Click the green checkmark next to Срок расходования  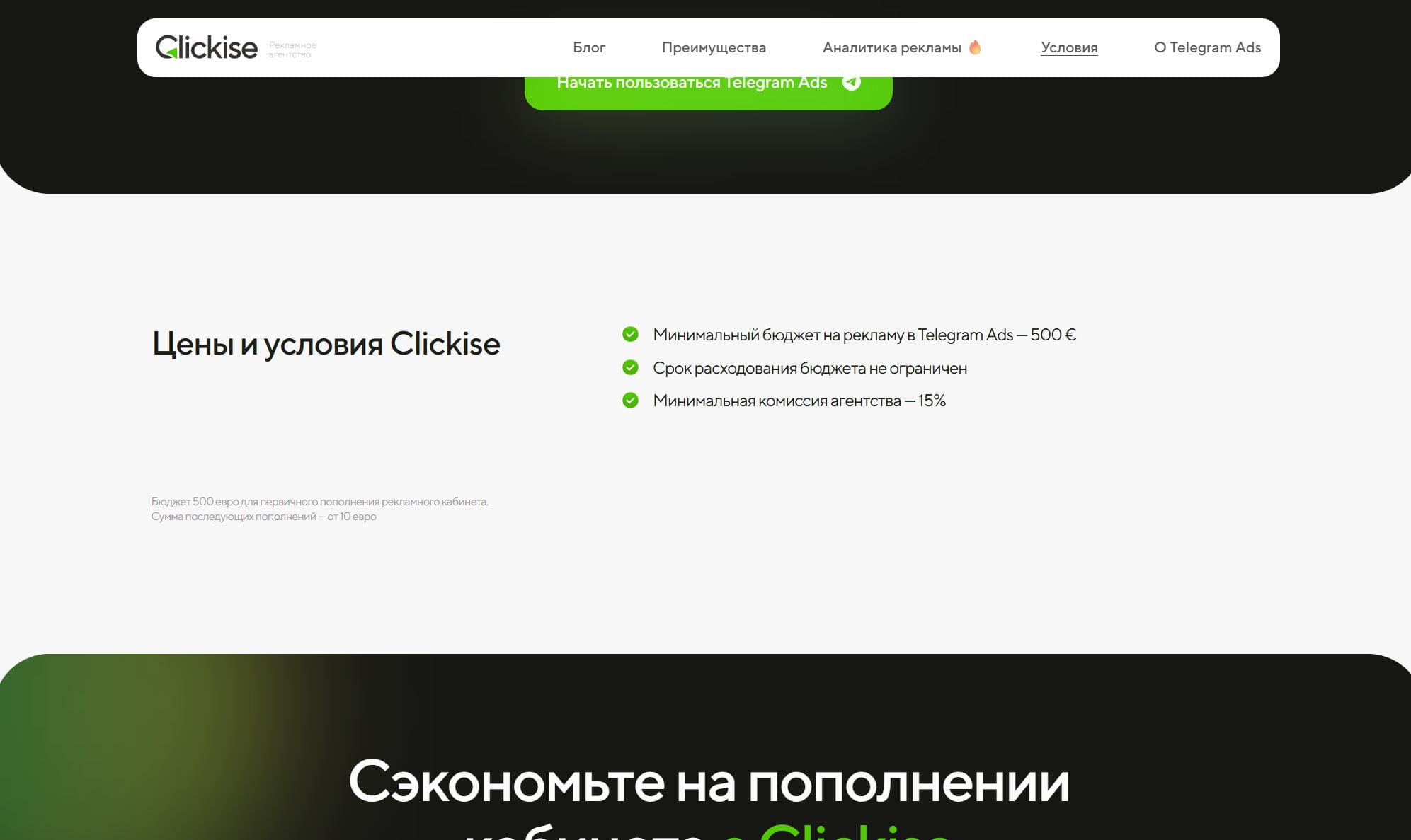(x=630, y=367)
